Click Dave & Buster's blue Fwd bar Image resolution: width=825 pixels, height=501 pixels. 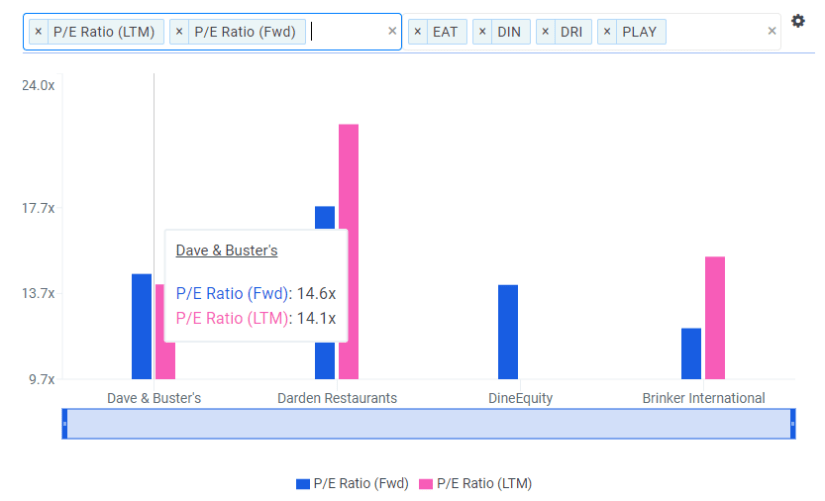coord(142,326)
